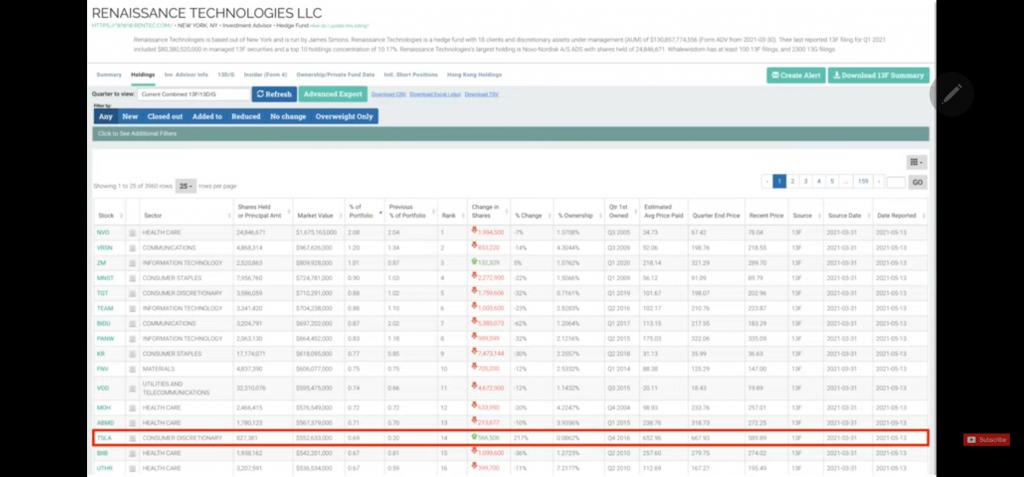Screen dimensions: 1024x477
Task: Open details icon in MOH row
Action: coord(132,408)
